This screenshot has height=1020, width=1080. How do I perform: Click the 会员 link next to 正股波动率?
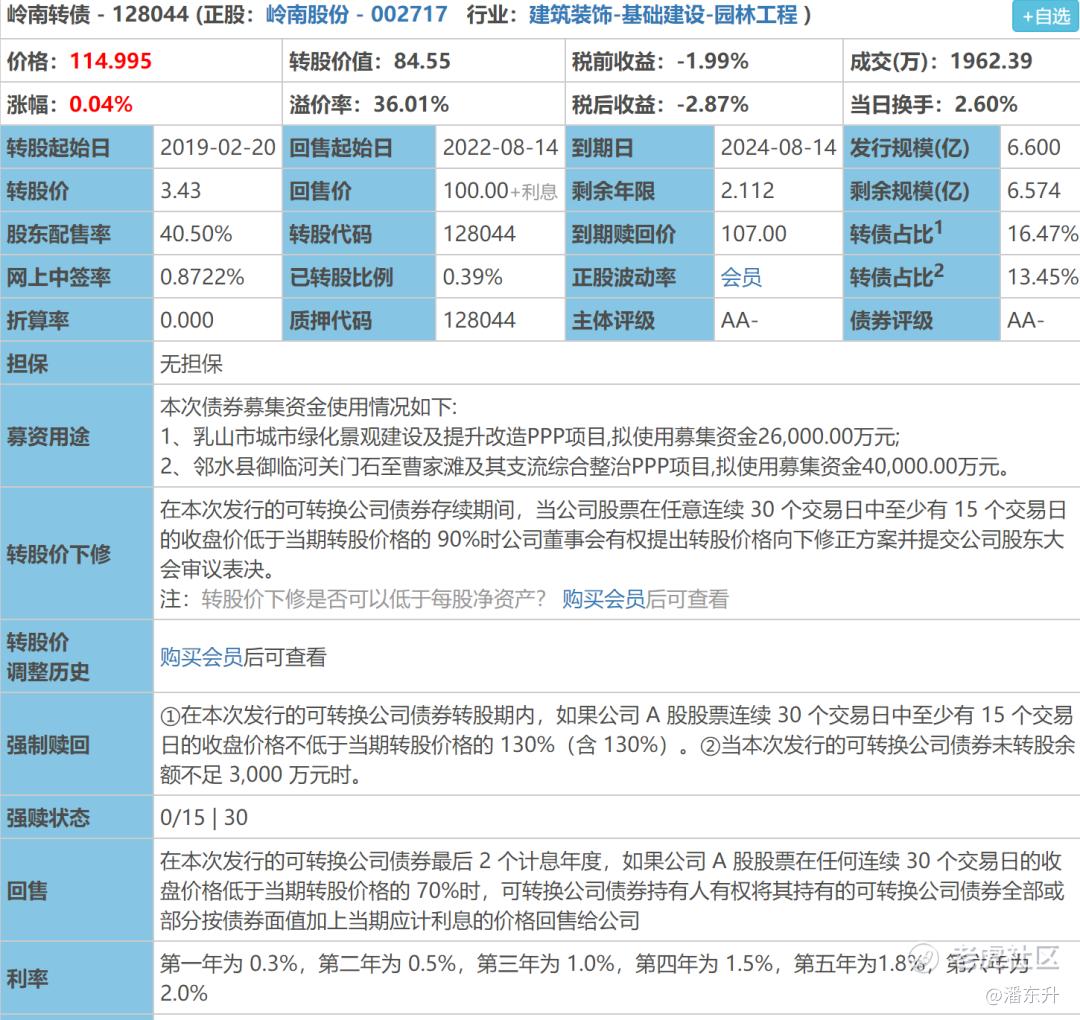click(x=741, y=277)
